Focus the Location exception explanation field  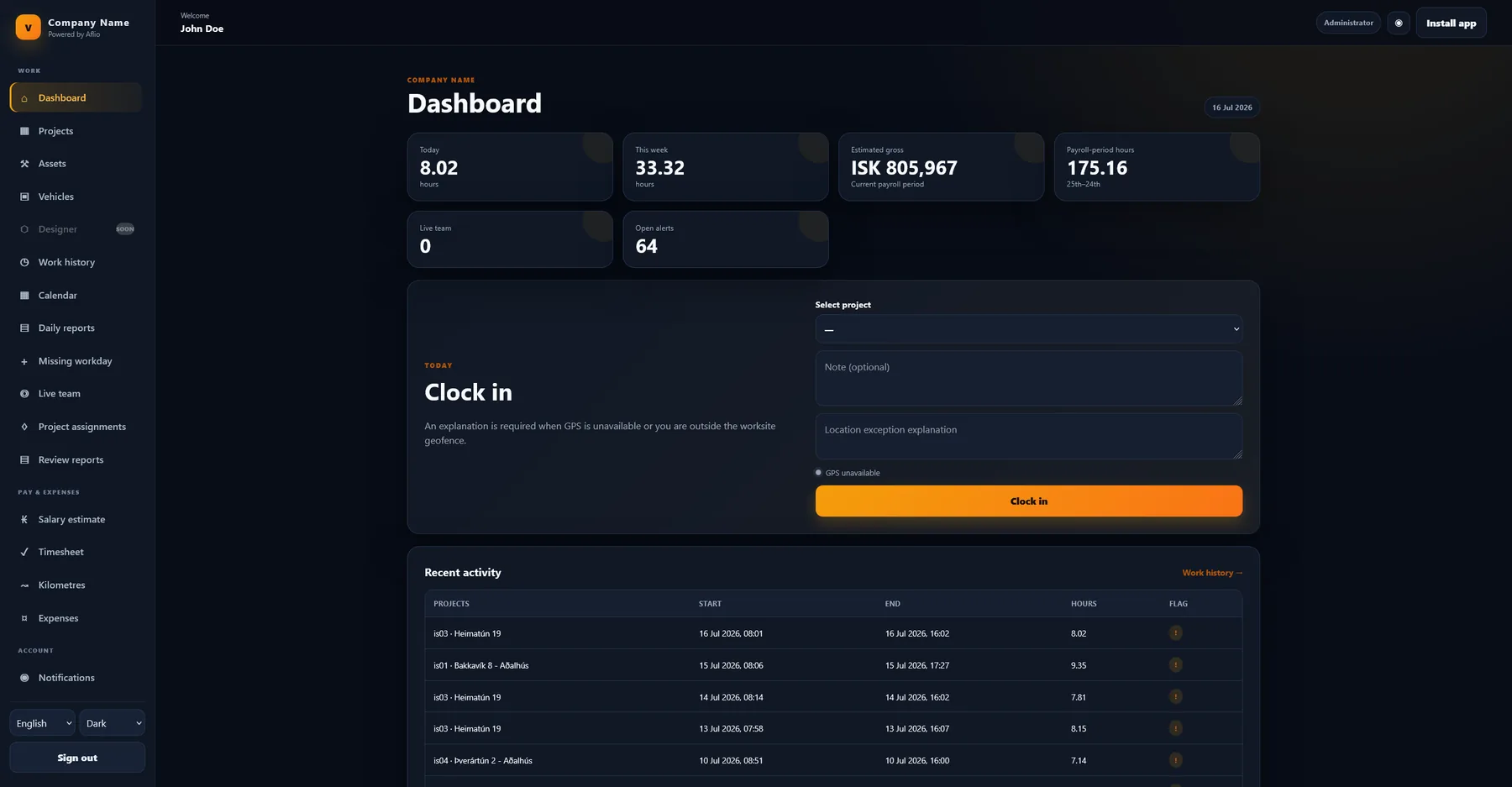pos(1028,436)
